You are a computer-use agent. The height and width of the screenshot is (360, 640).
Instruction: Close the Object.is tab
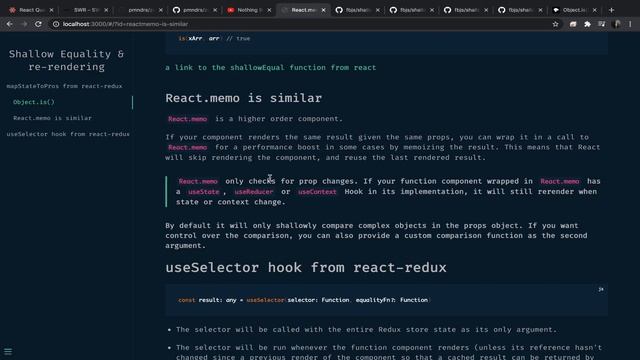pos(594,10)
